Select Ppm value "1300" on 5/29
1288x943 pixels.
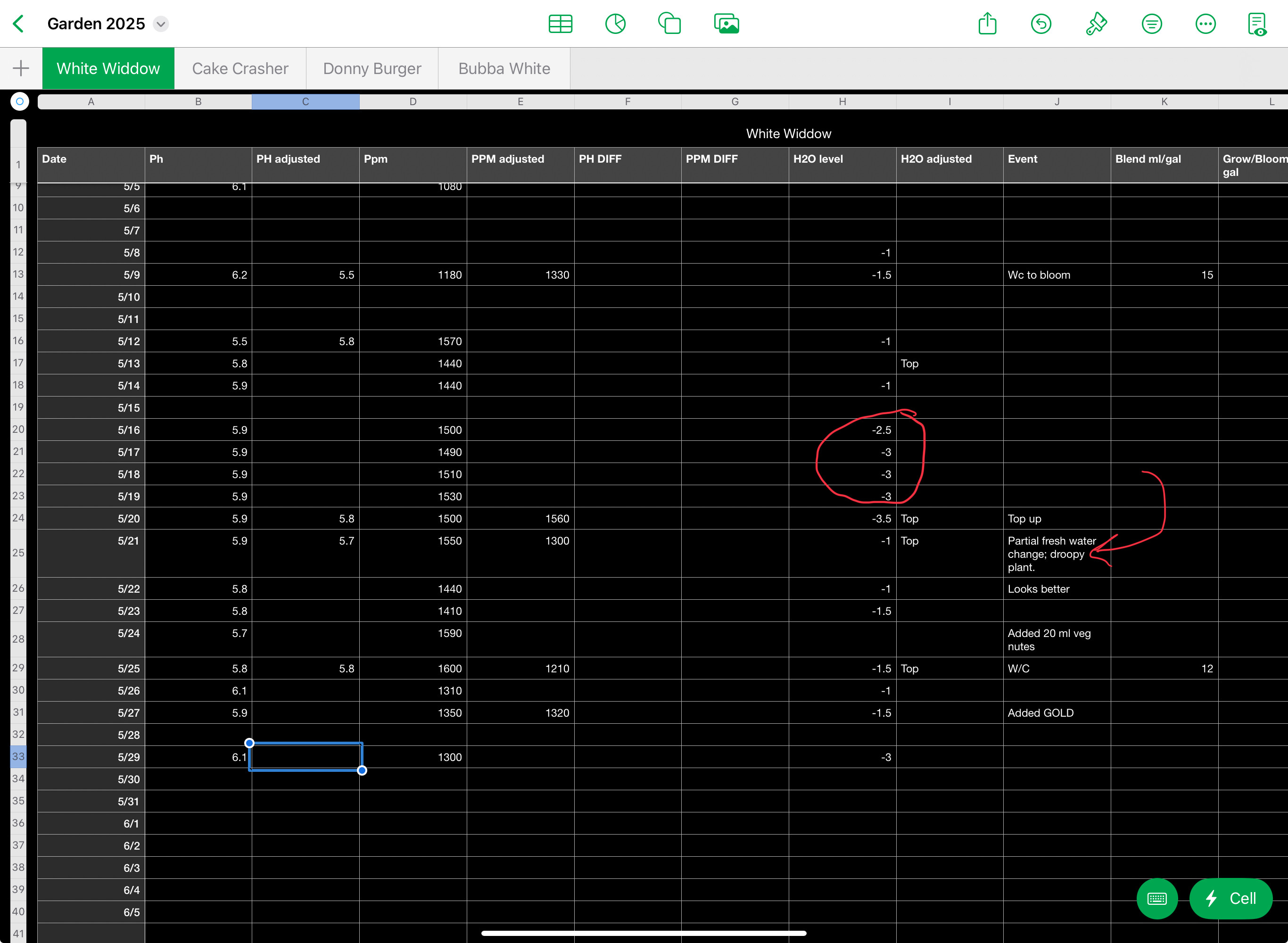413,757
